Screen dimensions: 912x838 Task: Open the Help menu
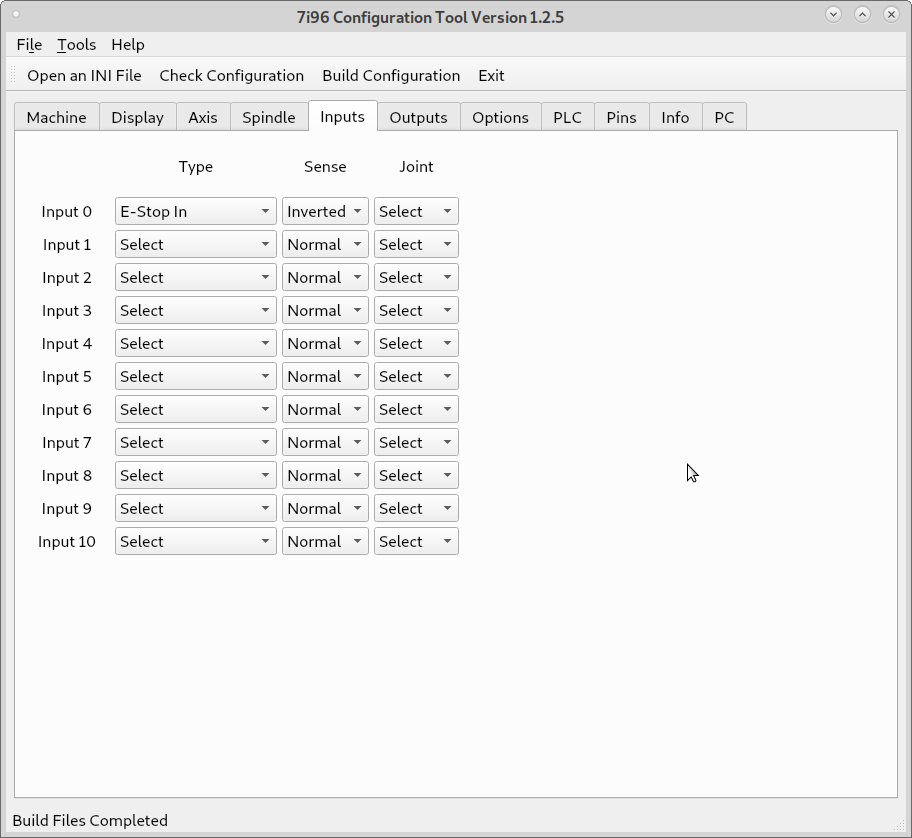tap(128, 45)
